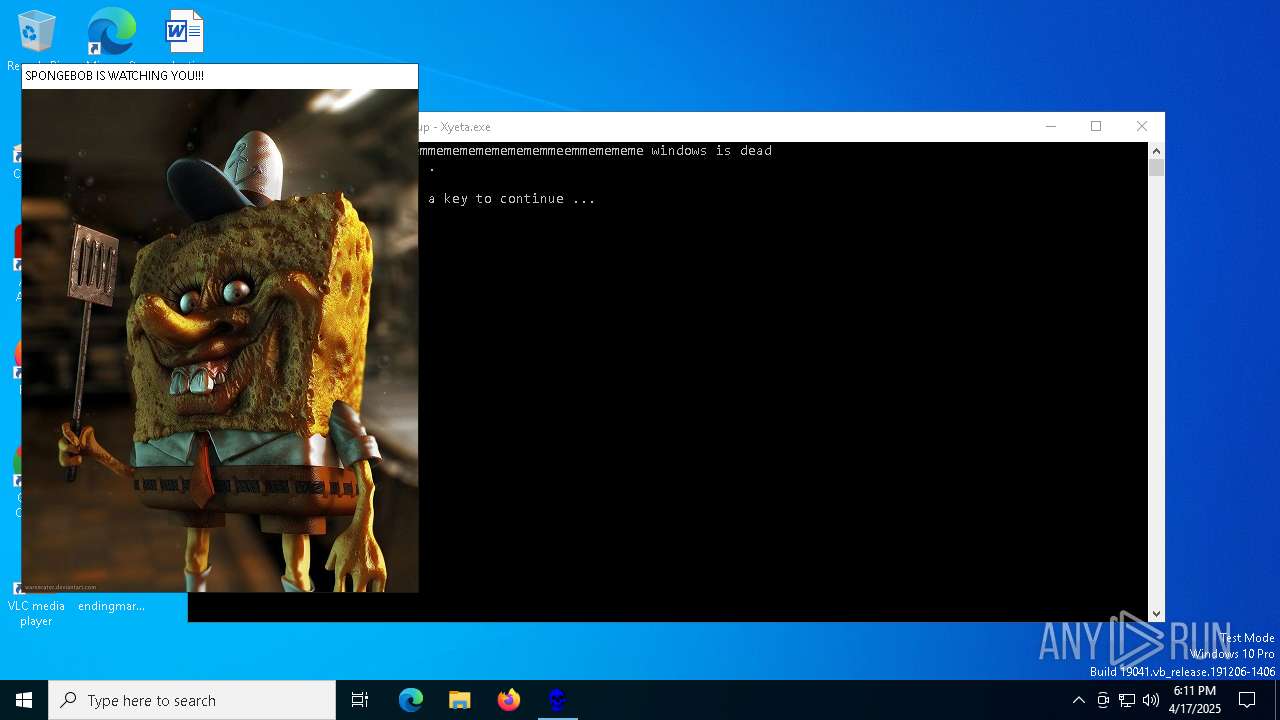Open the volume speaker tray icon

coord(1151,700)
